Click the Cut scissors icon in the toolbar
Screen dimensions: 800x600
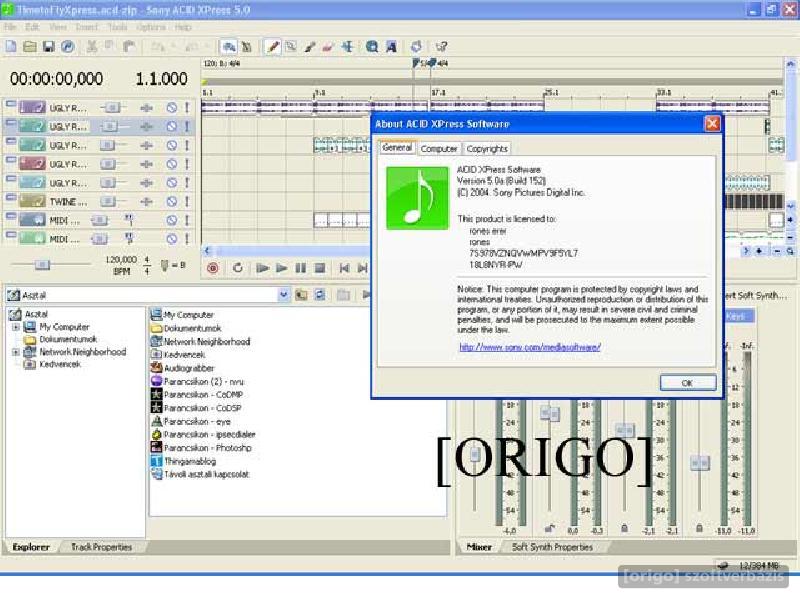tap(92, 47)
